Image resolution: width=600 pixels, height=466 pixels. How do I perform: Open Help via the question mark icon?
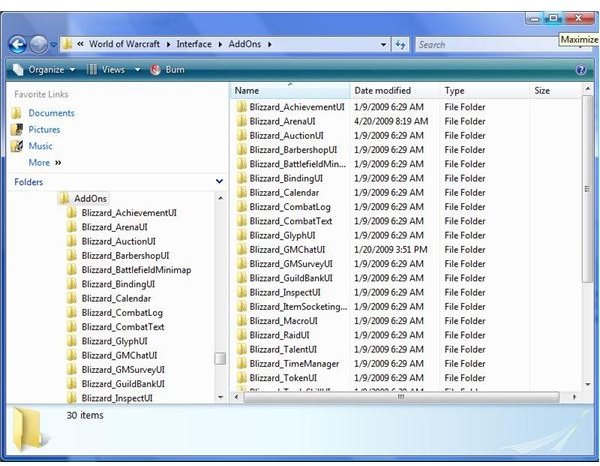tap(580, 70)
